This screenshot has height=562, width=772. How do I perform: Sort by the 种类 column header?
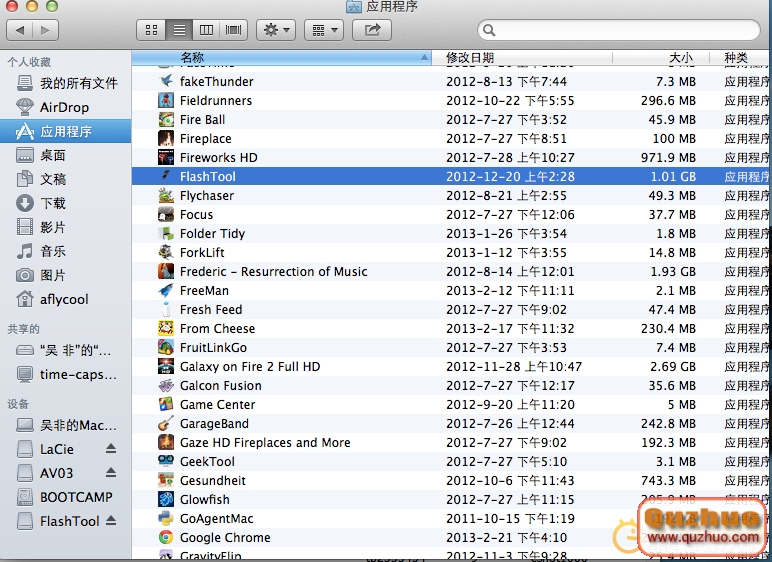(740, 58)
